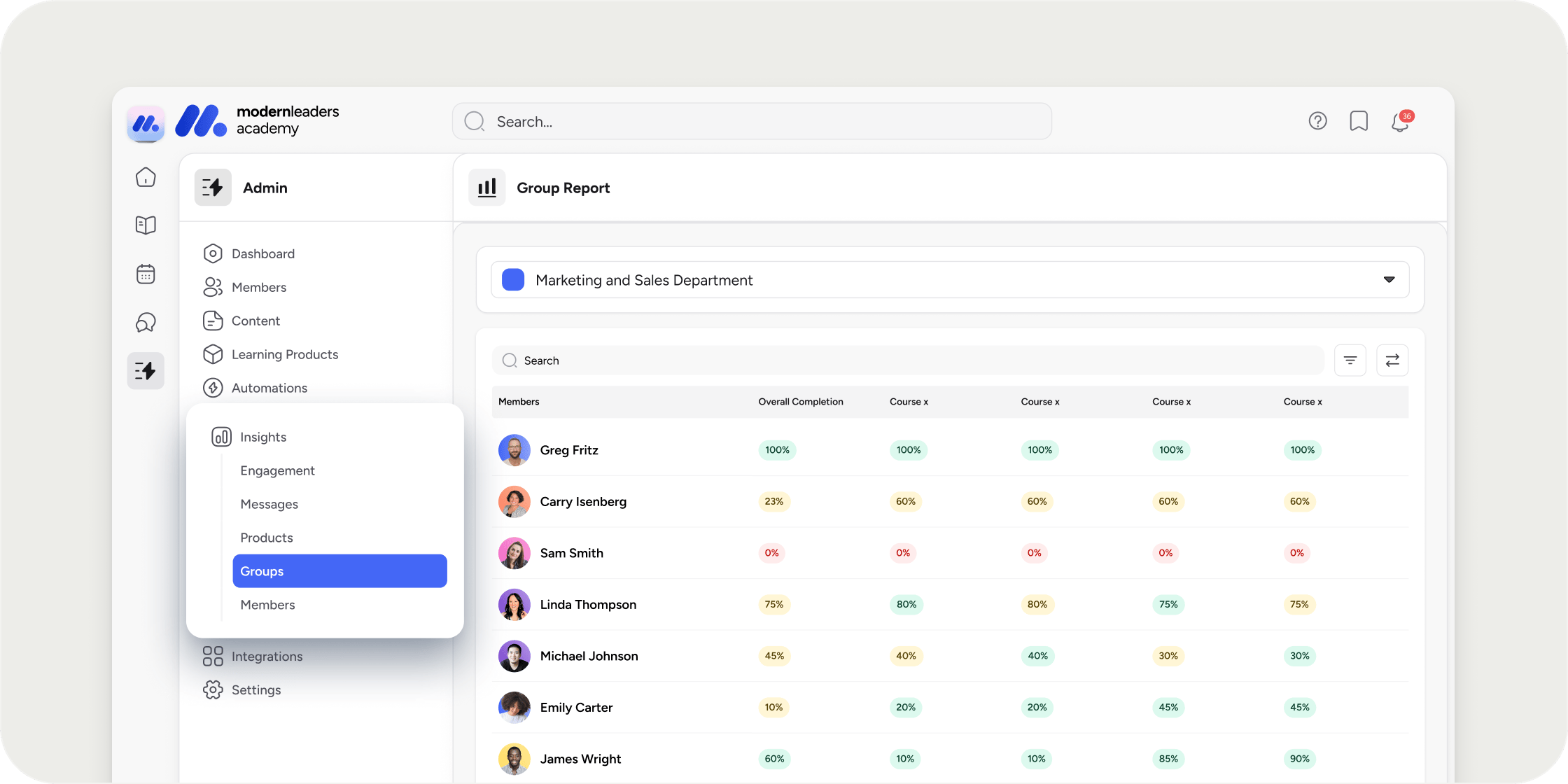Click the Group Report bar chart icon
The height and width of the screenshot is (784, 1568).
pyautogui.click(x=486, y=188)
